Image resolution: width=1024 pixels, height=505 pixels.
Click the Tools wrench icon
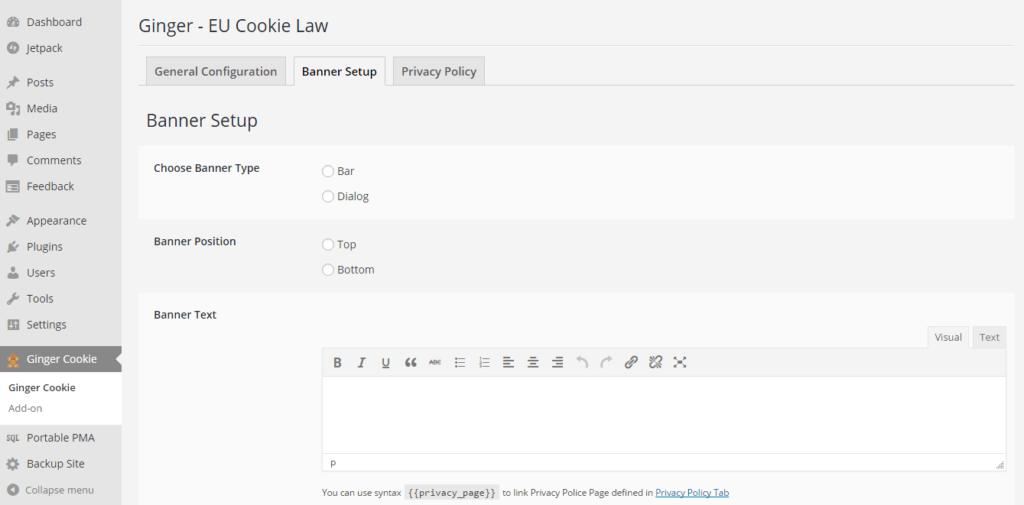[12, 299]
